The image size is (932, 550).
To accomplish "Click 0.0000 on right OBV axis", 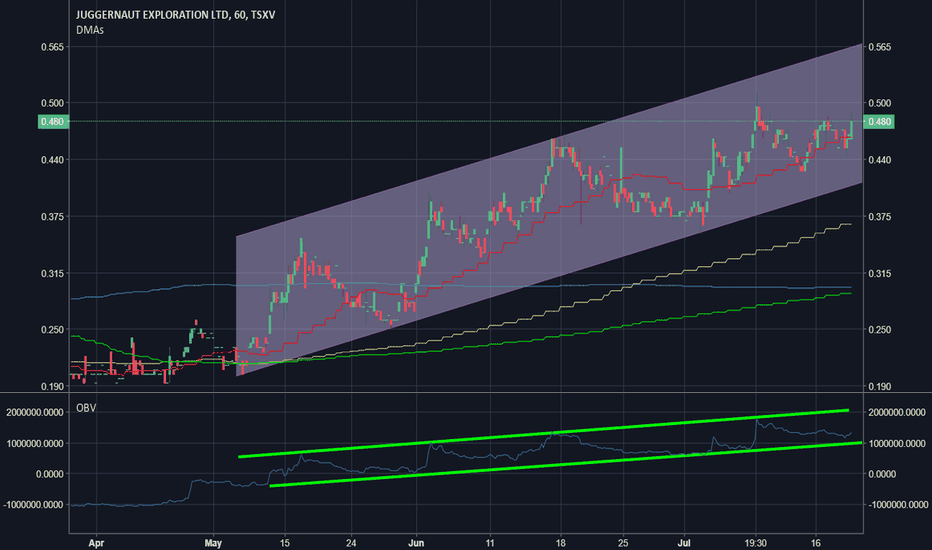I will click(882, 474).
